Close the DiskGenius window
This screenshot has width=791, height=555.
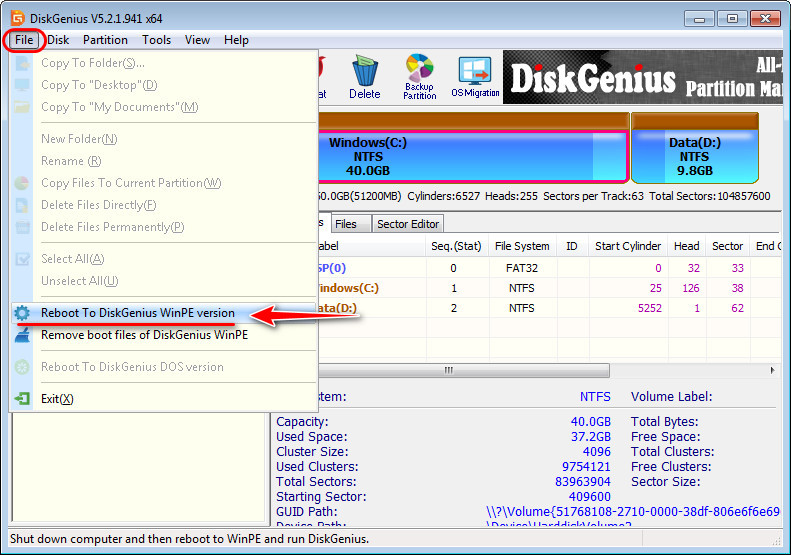tap(765, 19)
